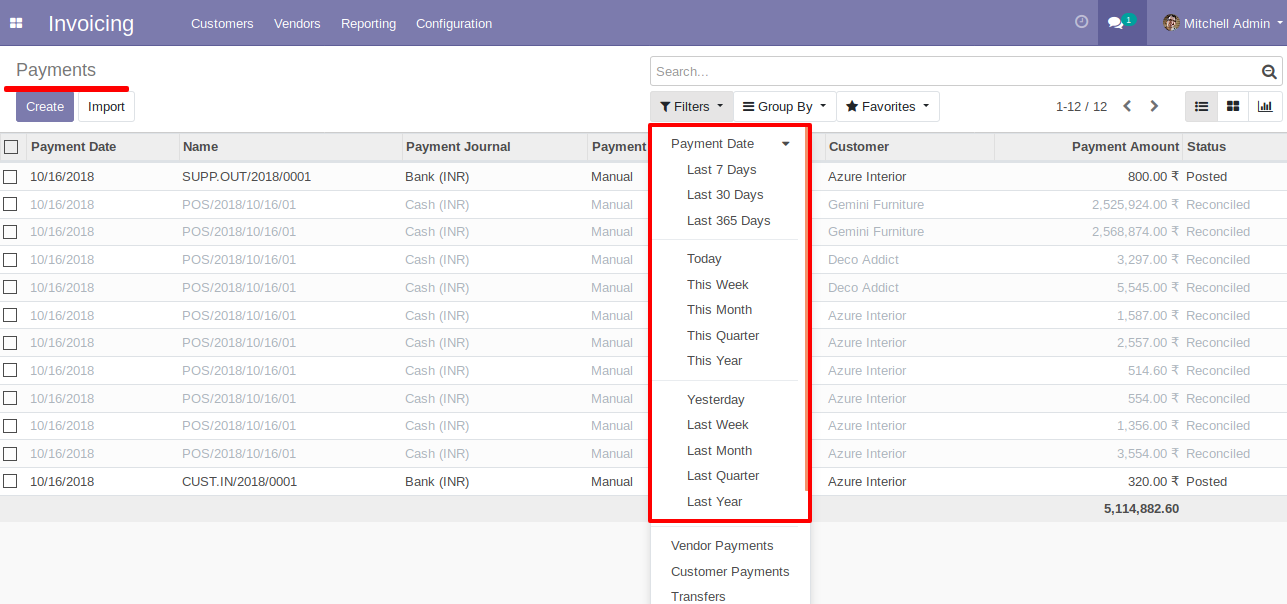Screen dimensions: 1287x604
Task: Select checkbox for the 2,557.00 payment row
Action: coord(10,343)
